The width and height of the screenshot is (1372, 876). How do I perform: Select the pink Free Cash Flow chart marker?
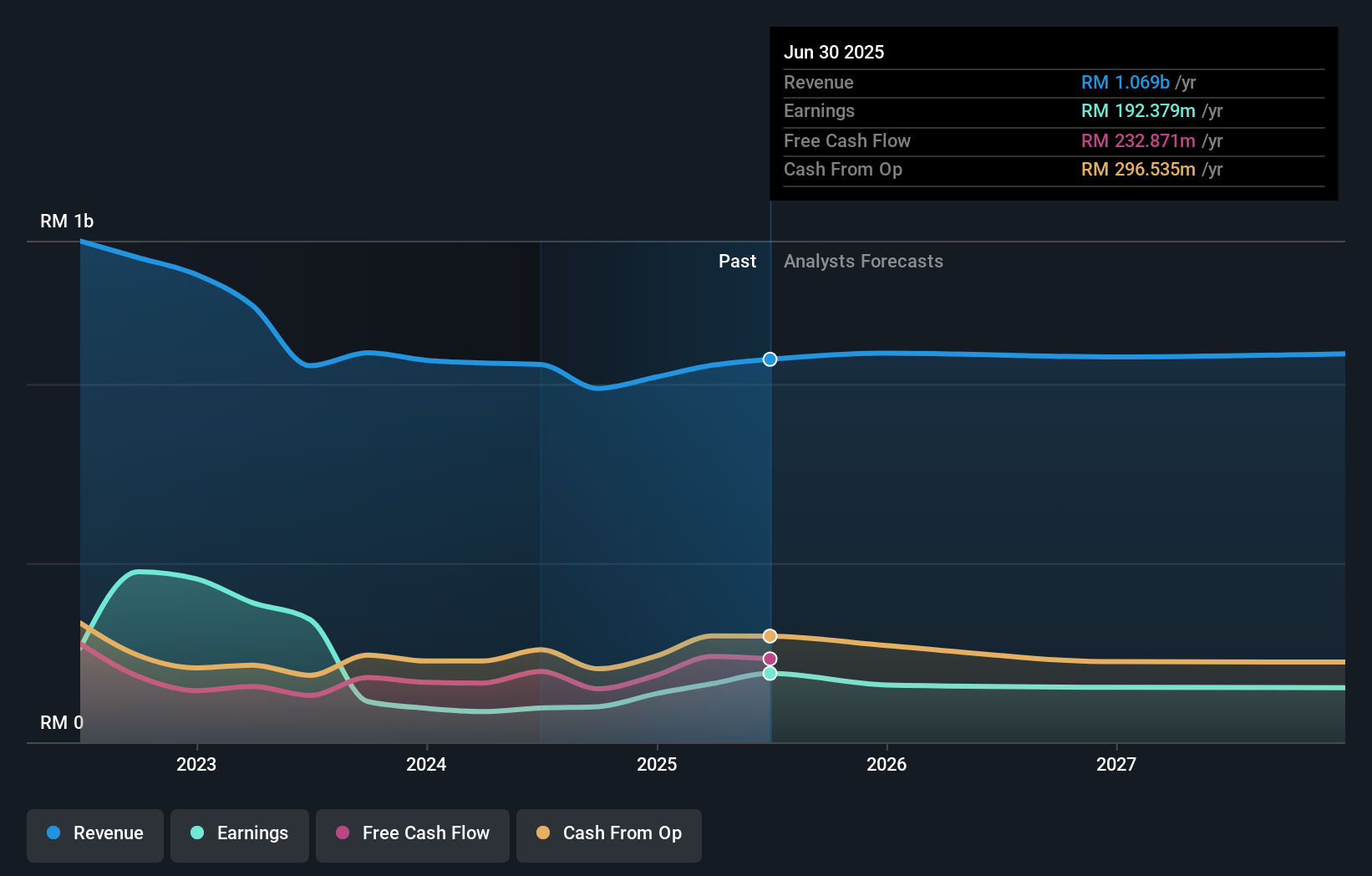click(x=770, y=658)
